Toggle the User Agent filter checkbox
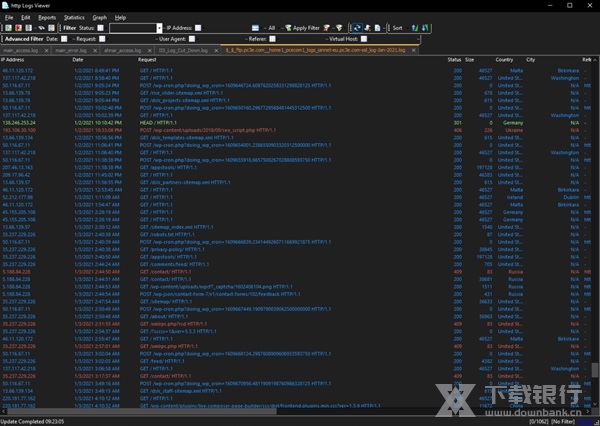Viewport: 600px width, 426px height. tap(192, 39)
